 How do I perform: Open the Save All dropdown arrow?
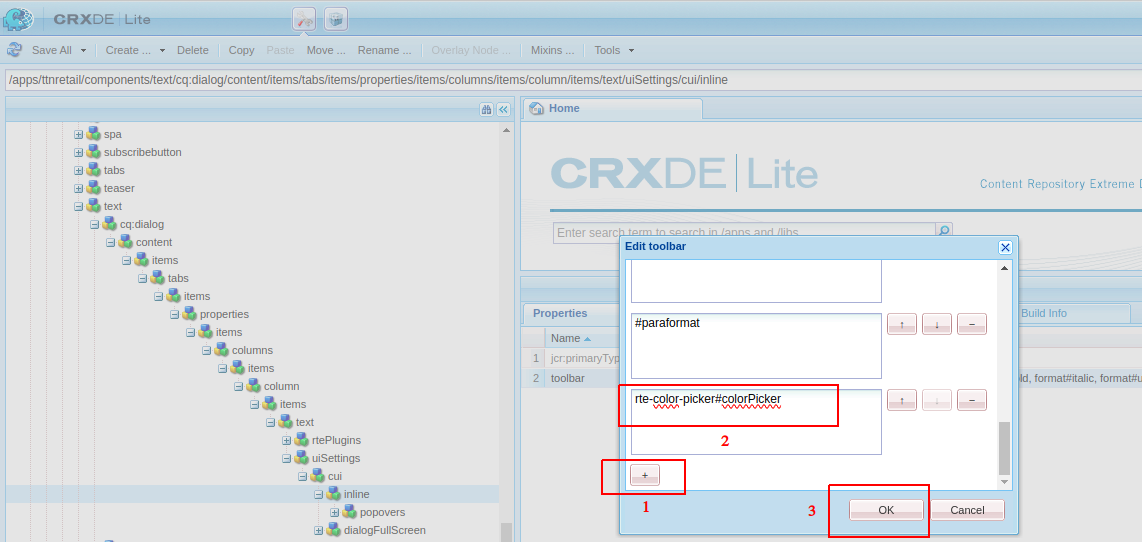click(x=83, y=51)
